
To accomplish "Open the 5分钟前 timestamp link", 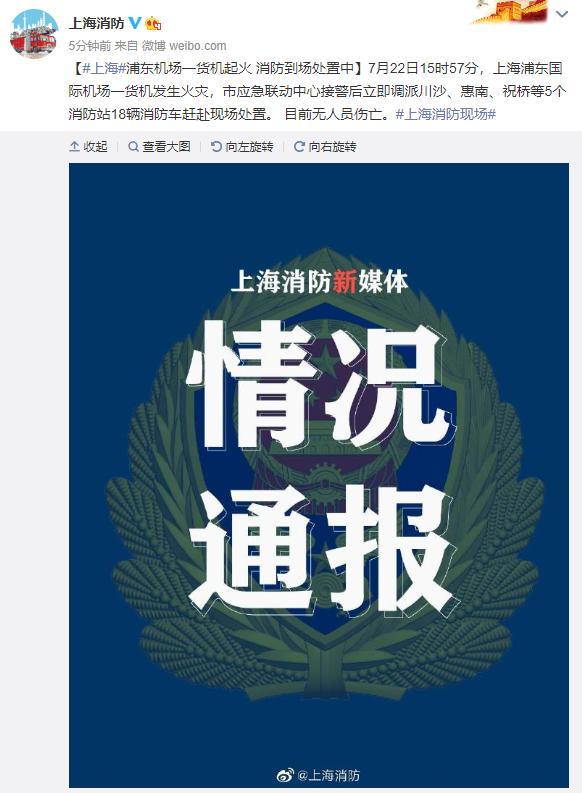I will pos(89,46).
